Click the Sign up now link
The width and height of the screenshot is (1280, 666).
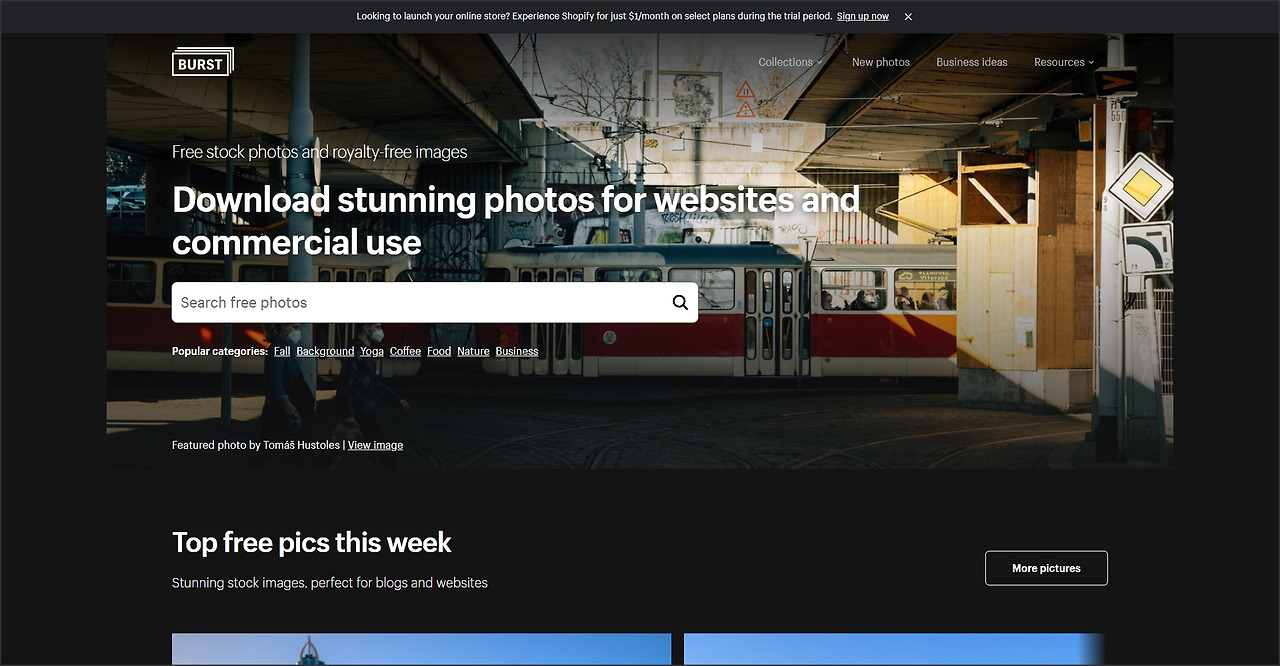pos(863,16)
